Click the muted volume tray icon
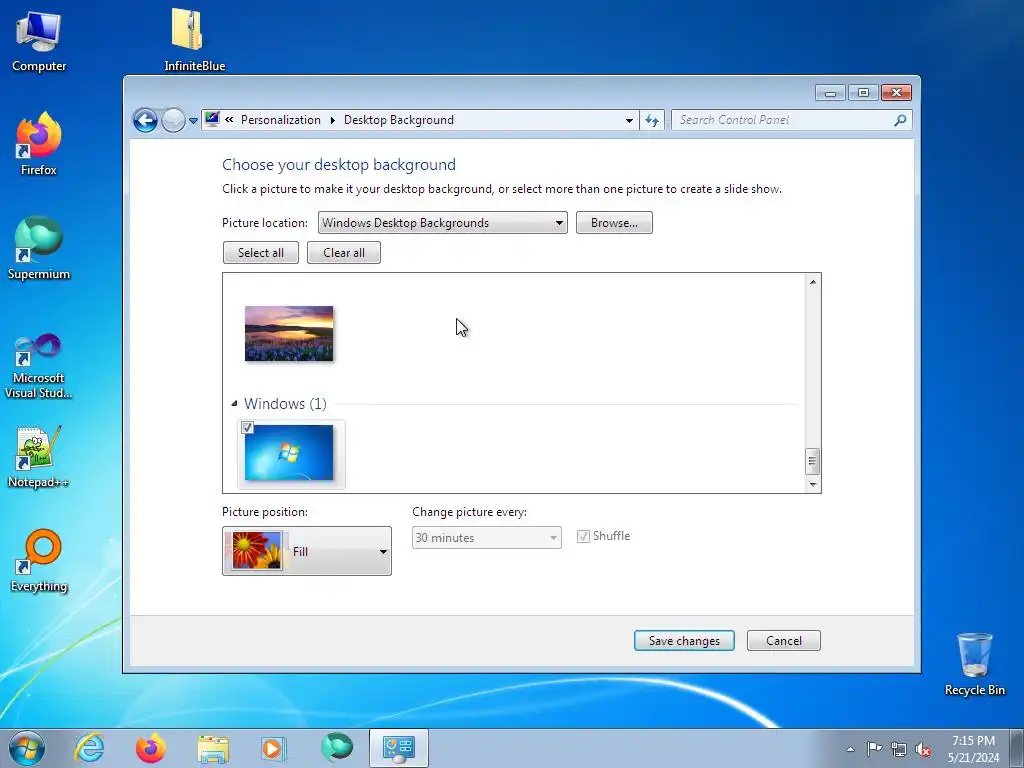Image resolution: width=1024 pixels, height=768 pixels. click(x=923, y=749)
